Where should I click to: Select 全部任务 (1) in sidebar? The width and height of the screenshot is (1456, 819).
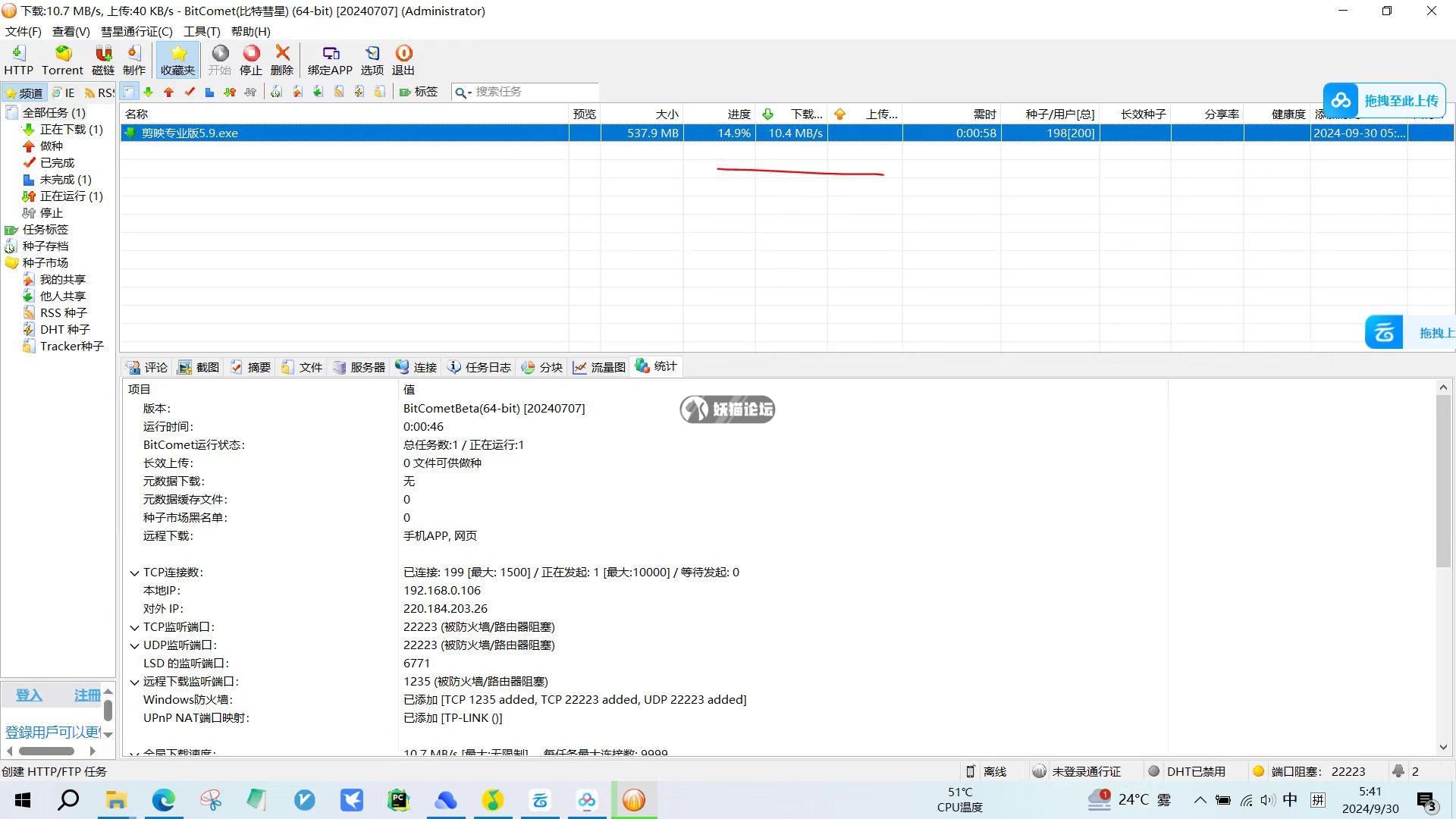pyautogui.click(x=53, y=112)
